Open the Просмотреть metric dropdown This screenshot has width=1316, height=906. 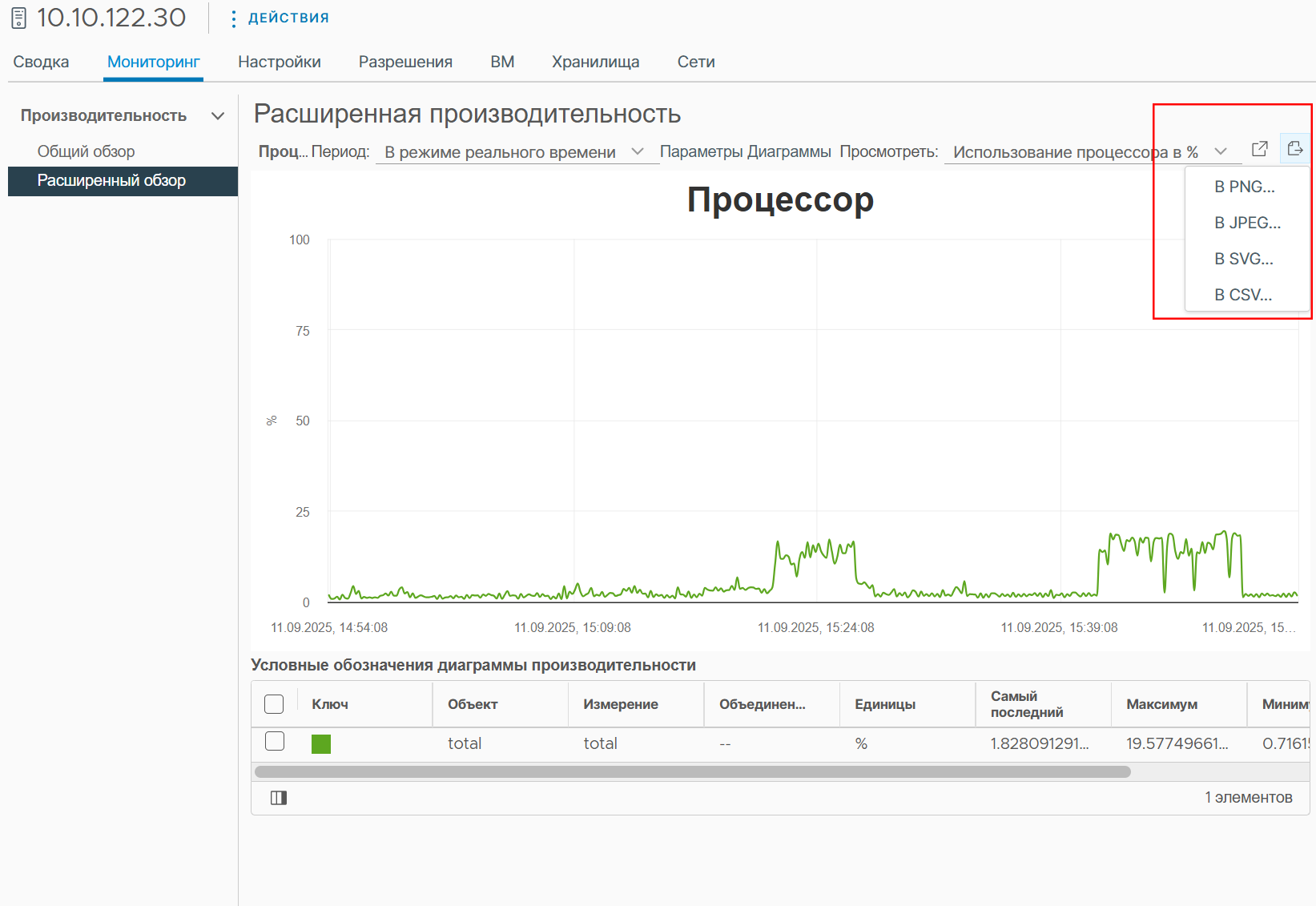pos(1092,152)
